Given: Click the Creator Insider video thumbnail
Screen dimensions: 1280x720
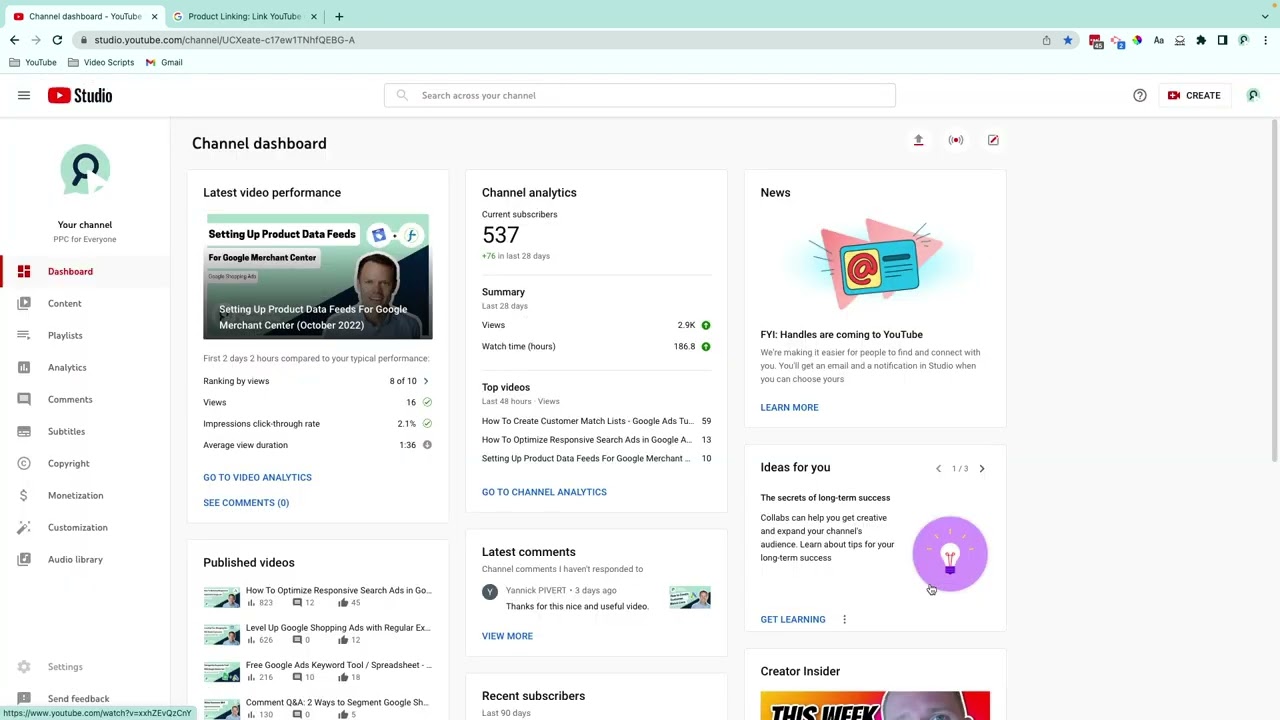Looking at the screenshot, I should (875, 705).
